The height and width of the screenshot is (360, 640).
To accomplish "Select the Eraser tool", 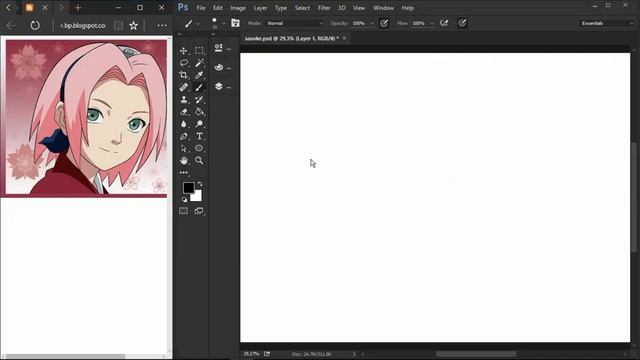I will coord(184,112).
